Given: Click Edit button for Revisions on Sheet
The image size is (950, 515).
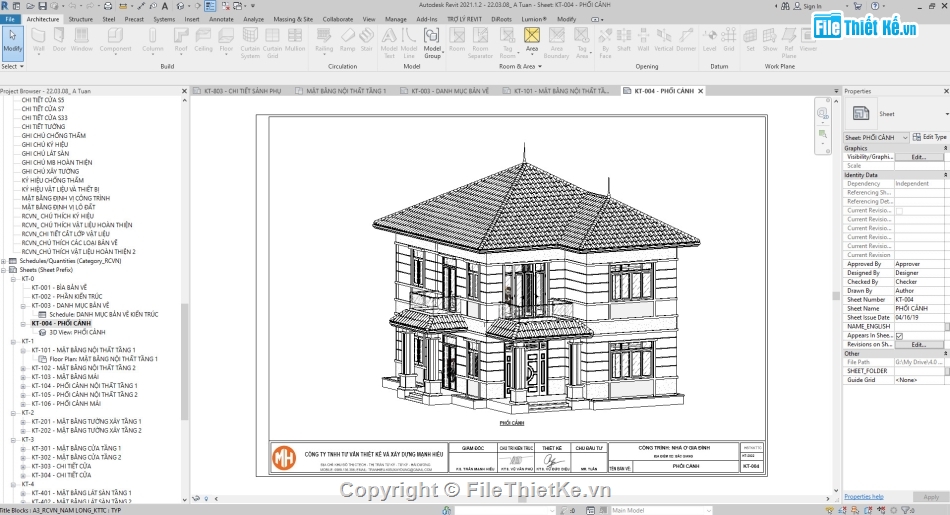Looking at the screenshot, I should [x=918, y=344].
